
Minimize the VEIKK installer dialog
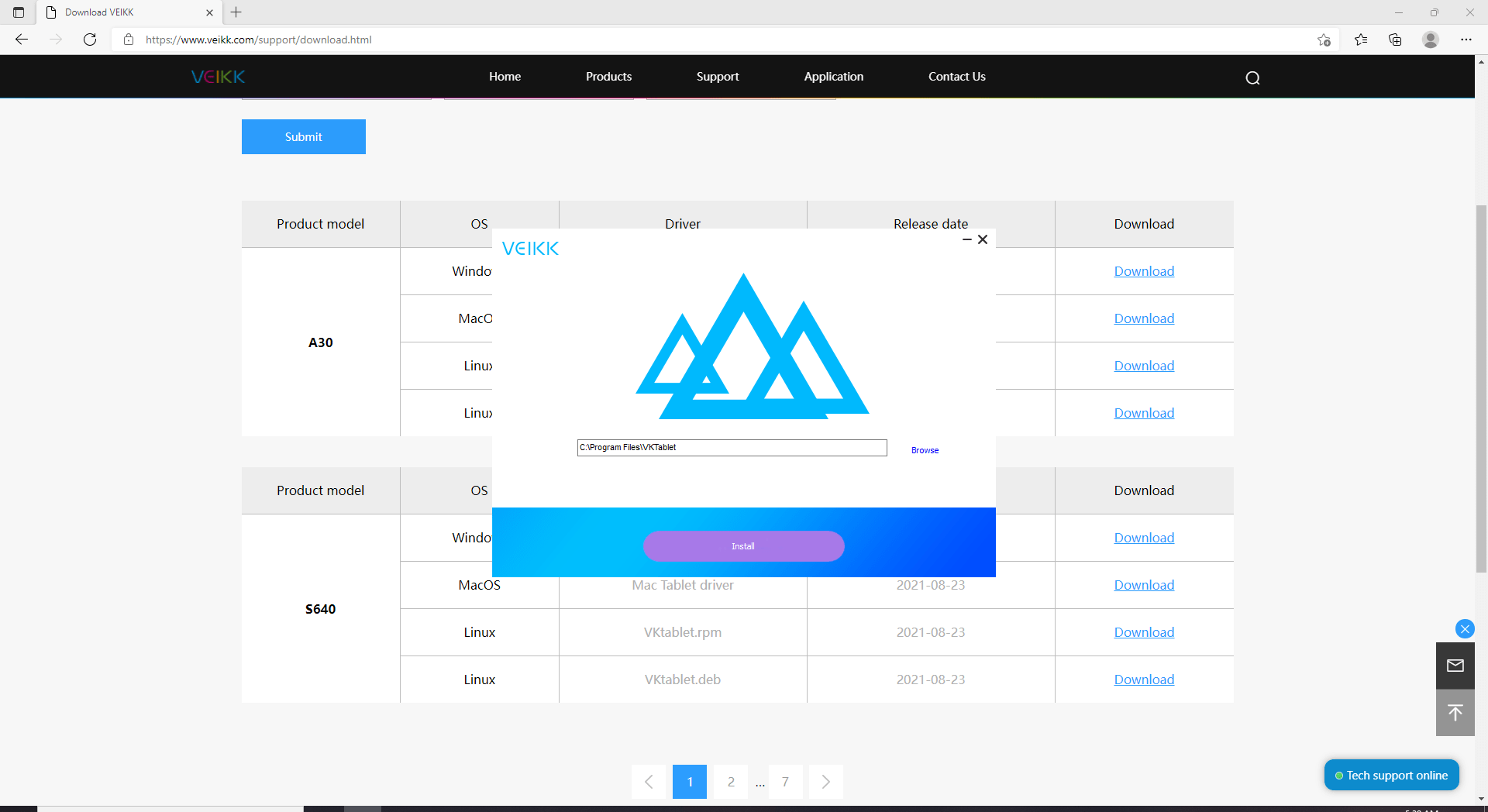click(x=967, y=239)
